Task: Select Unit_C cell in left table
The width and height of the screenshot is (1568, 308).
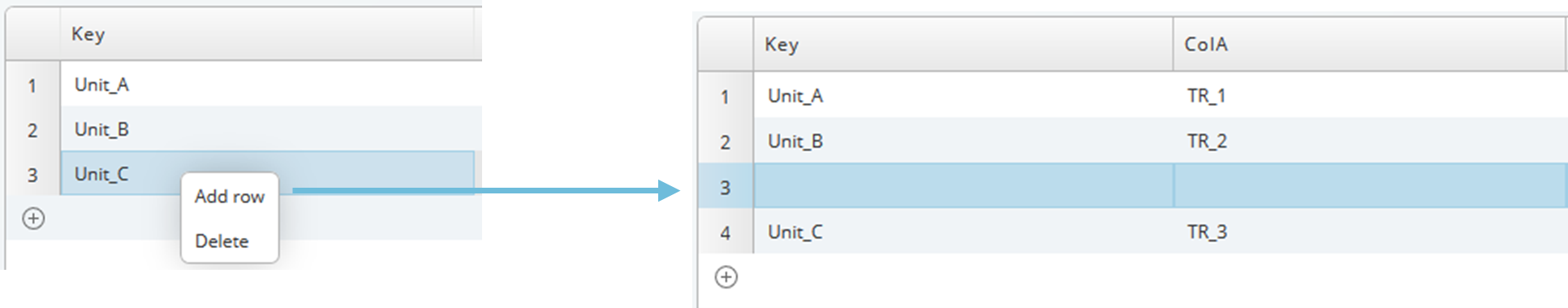Action: [268, 173]
